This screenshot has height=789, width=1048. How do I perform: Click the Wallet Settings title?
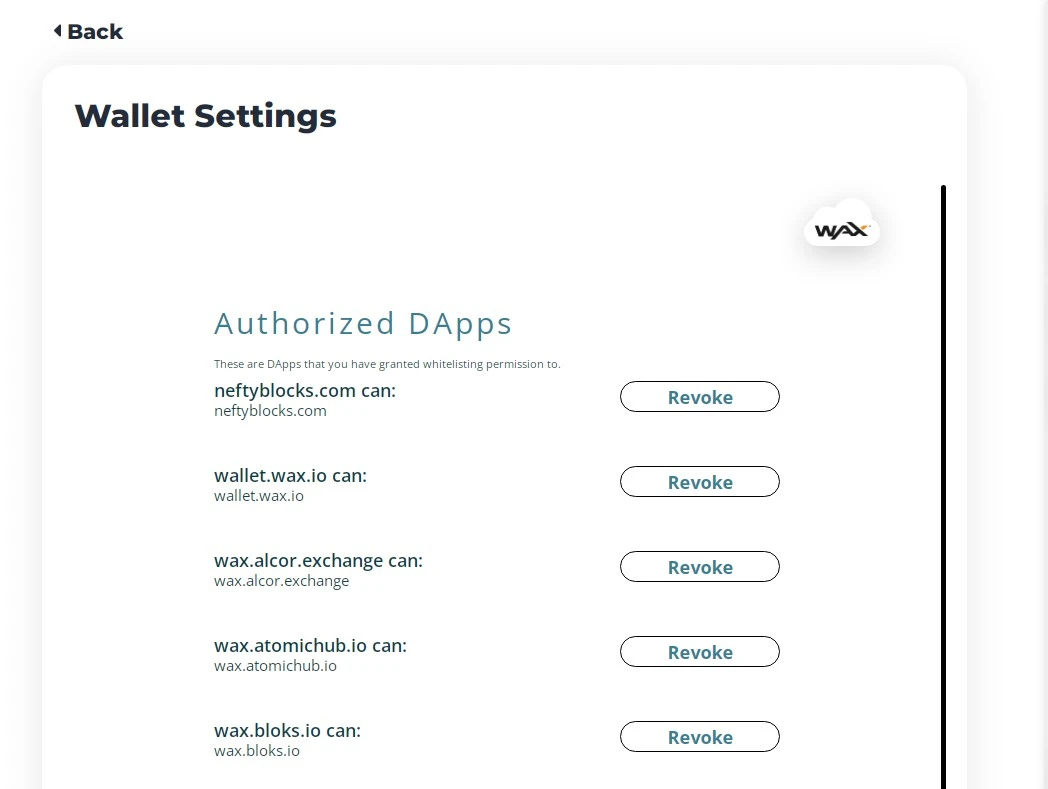205,116
